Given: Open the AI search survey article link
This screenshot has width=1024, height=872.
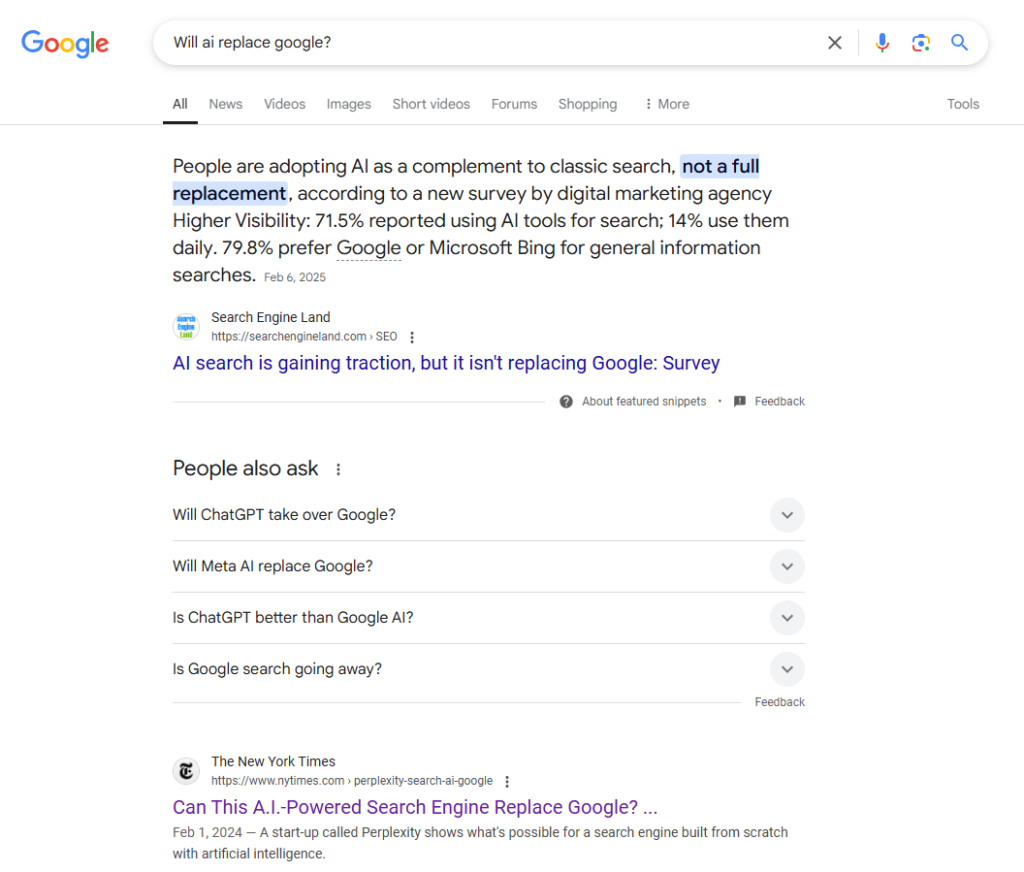Looking at the screenshot, I should (446, 363).
